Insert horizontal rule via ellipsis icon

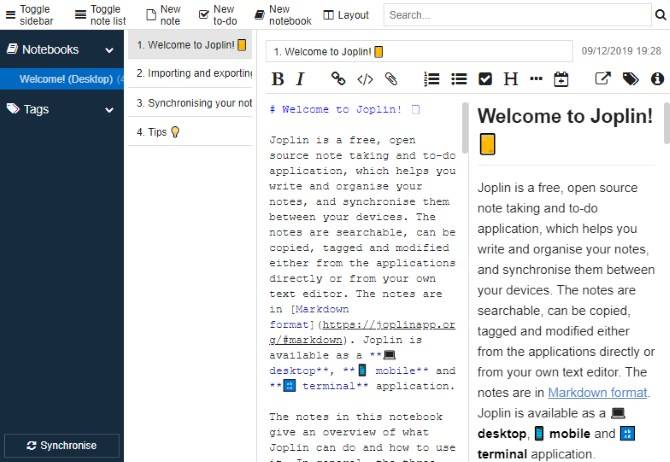(536, 79)
